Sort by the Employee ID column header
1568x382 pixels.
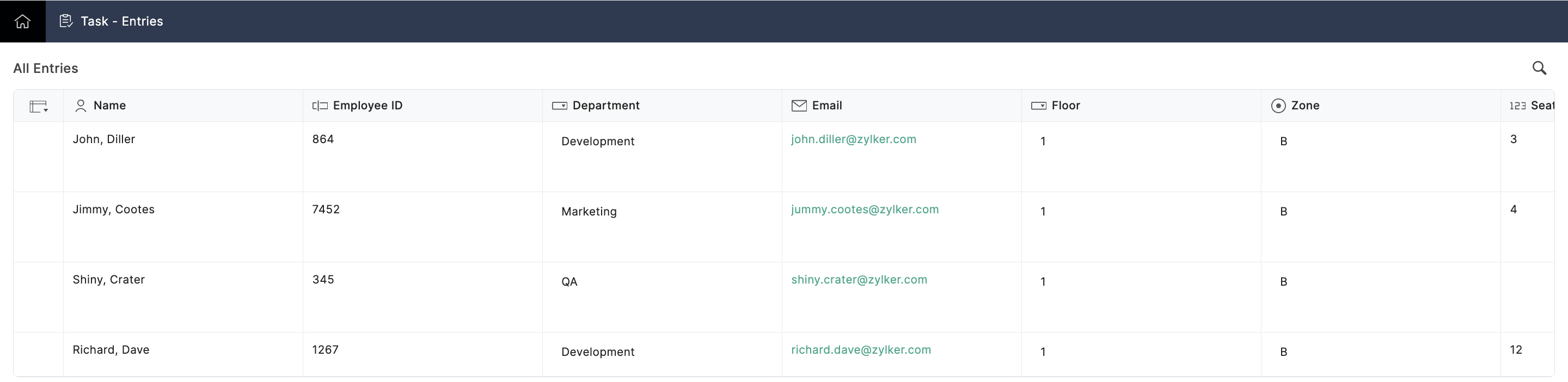367,105
